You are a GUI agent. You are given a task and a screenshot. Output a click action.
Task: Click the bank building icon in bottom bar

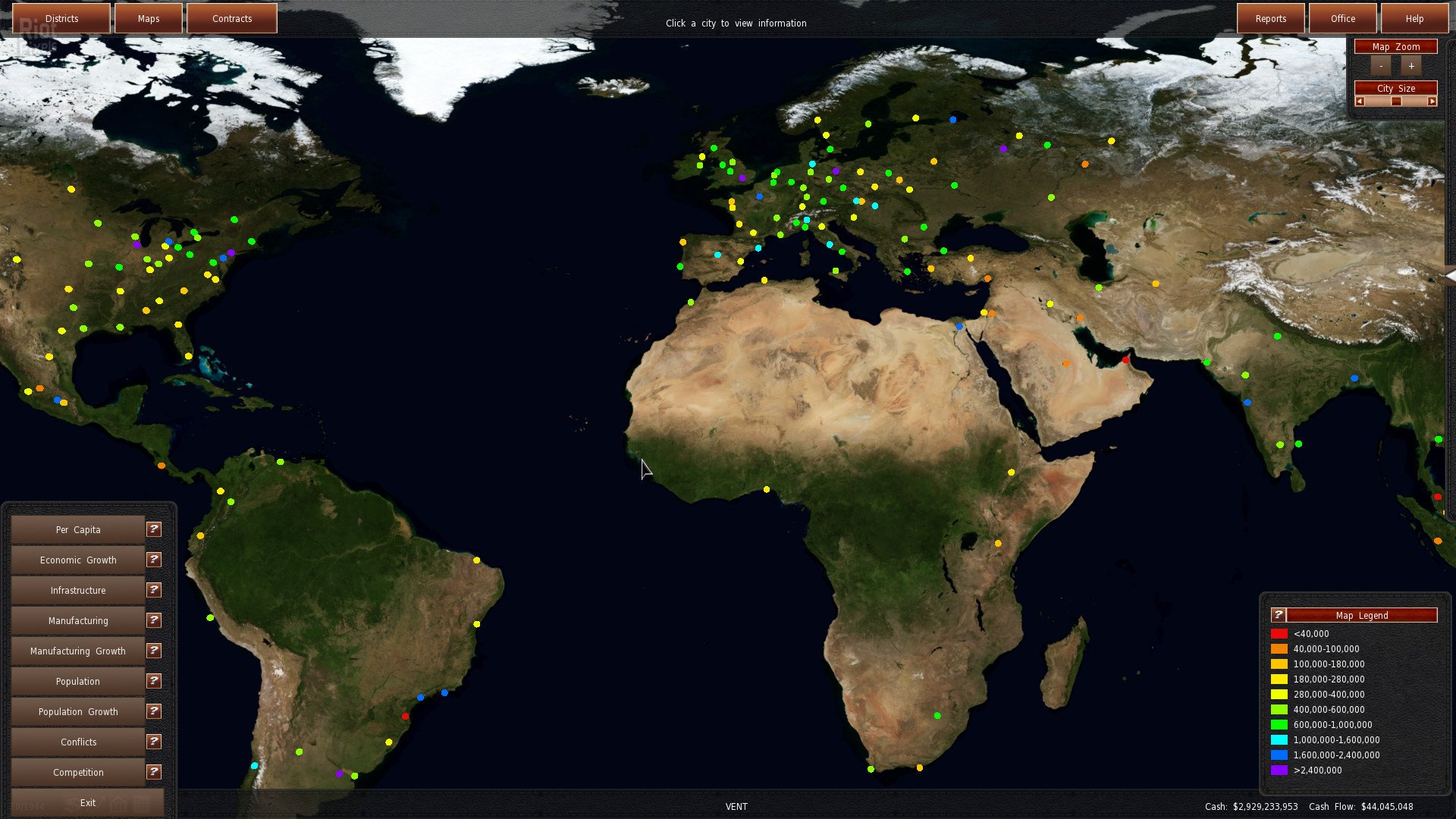tap(118, 802)
